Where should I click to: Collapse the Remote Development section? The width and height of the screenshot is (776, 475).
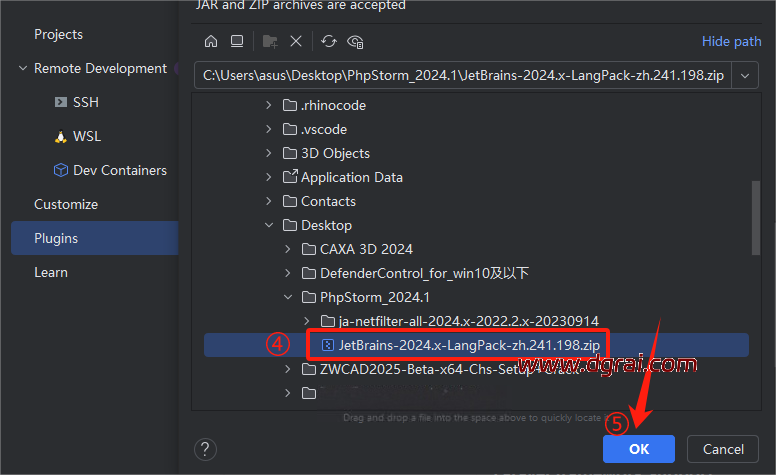22,68
